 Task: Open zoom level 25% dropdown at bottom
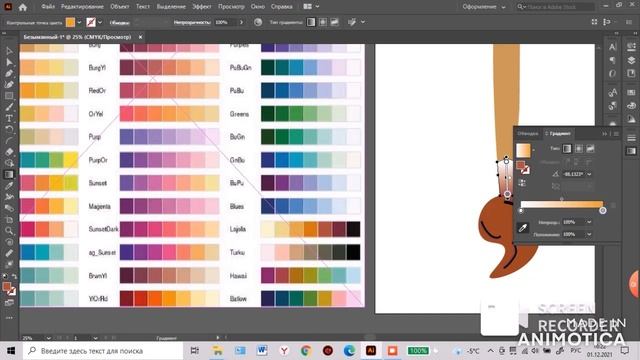click(x=49, y=338)
